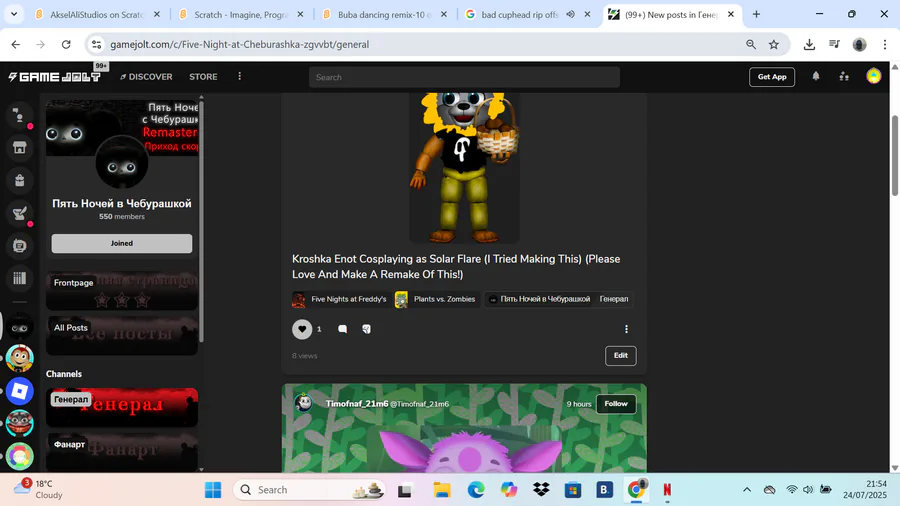Screen dimensions: 900x506
Task: Go to the STORE page
Action: point(203,77)
